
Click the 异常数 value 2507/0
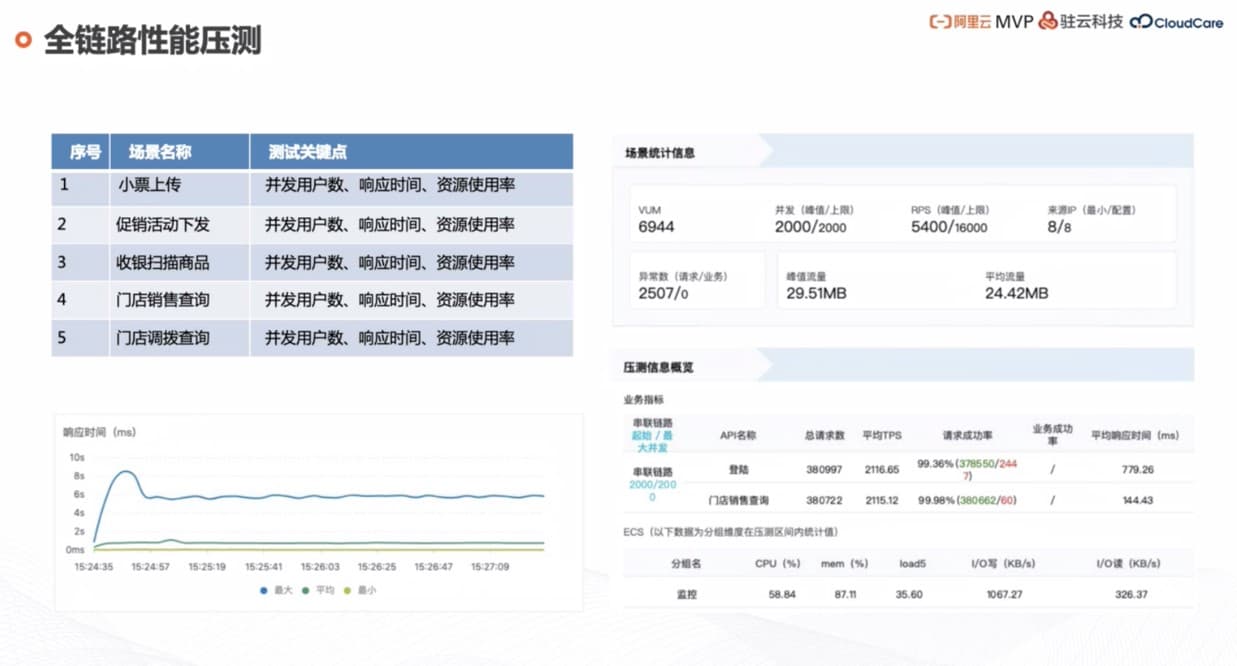(664, 293)
